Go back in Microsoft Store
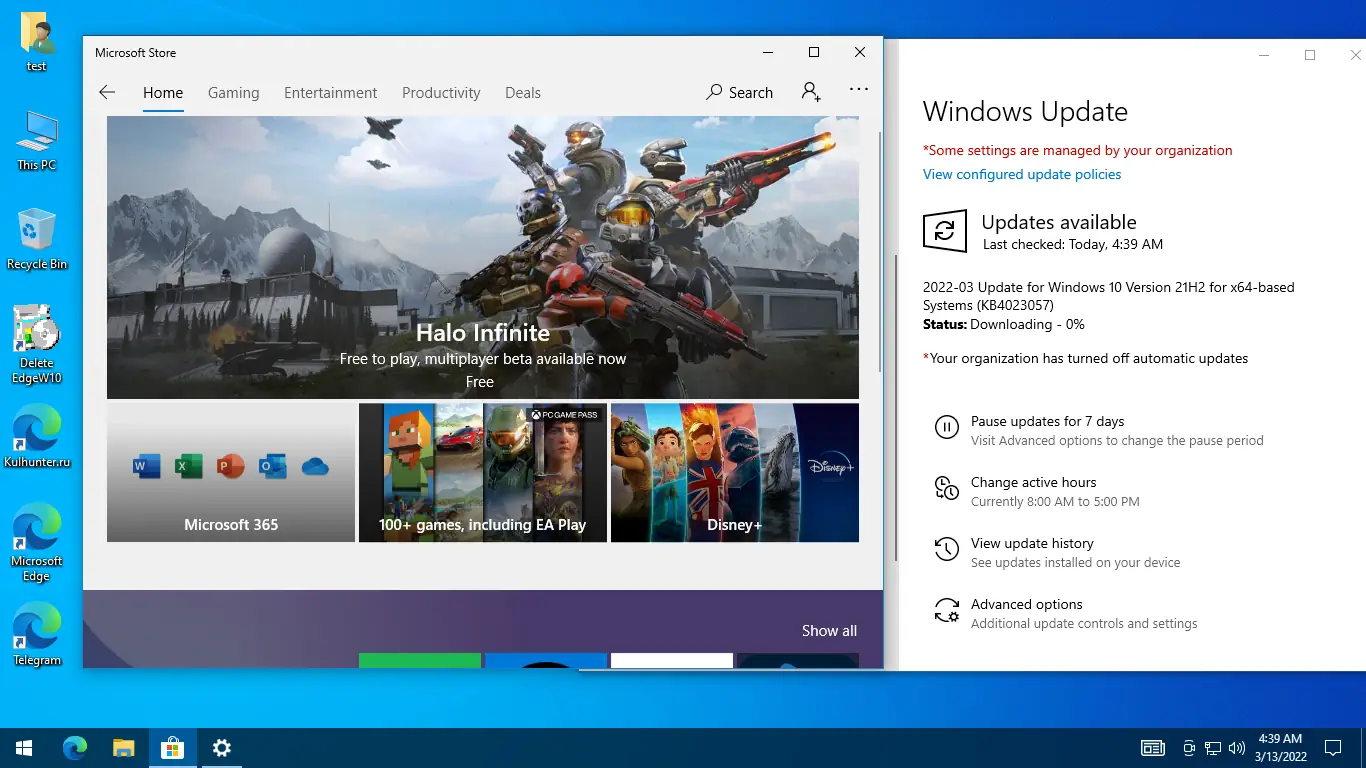This screenshot has width=1366, height=768. pyautogui.click(x=107, y=92)
